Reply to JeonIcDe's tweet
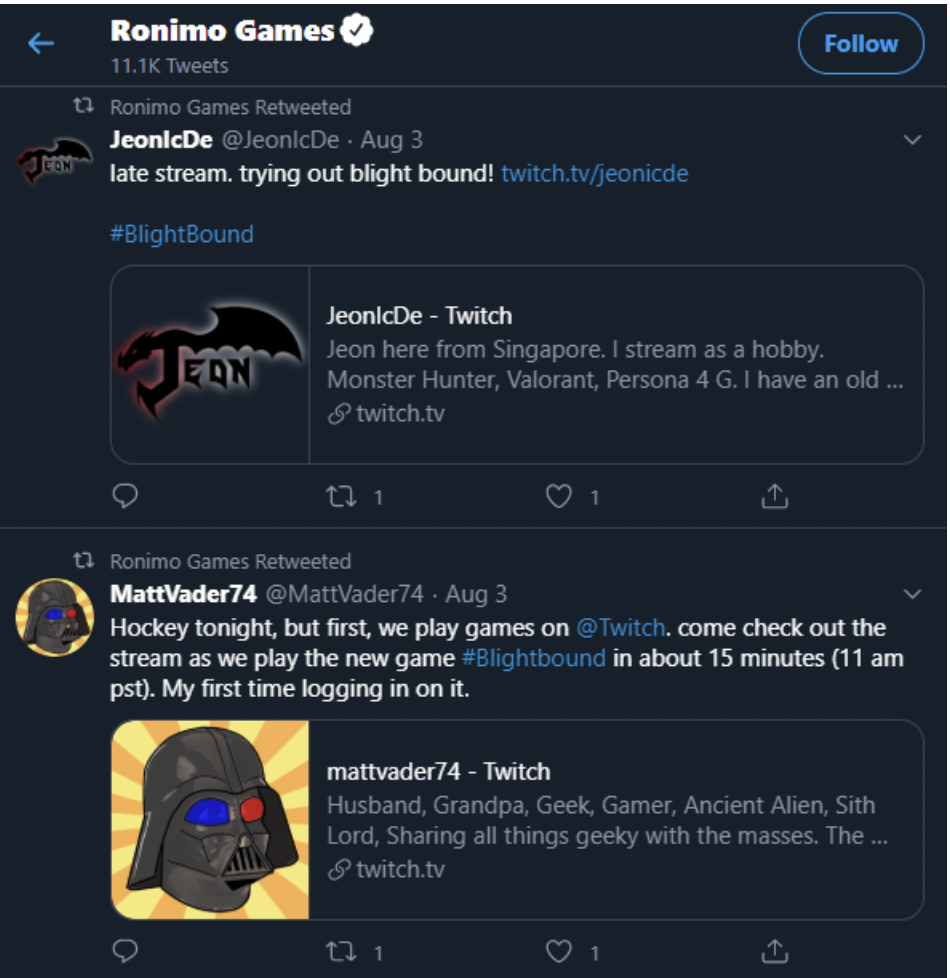The height and width of the screenshot is (978, 950). (x=125, y=496)
